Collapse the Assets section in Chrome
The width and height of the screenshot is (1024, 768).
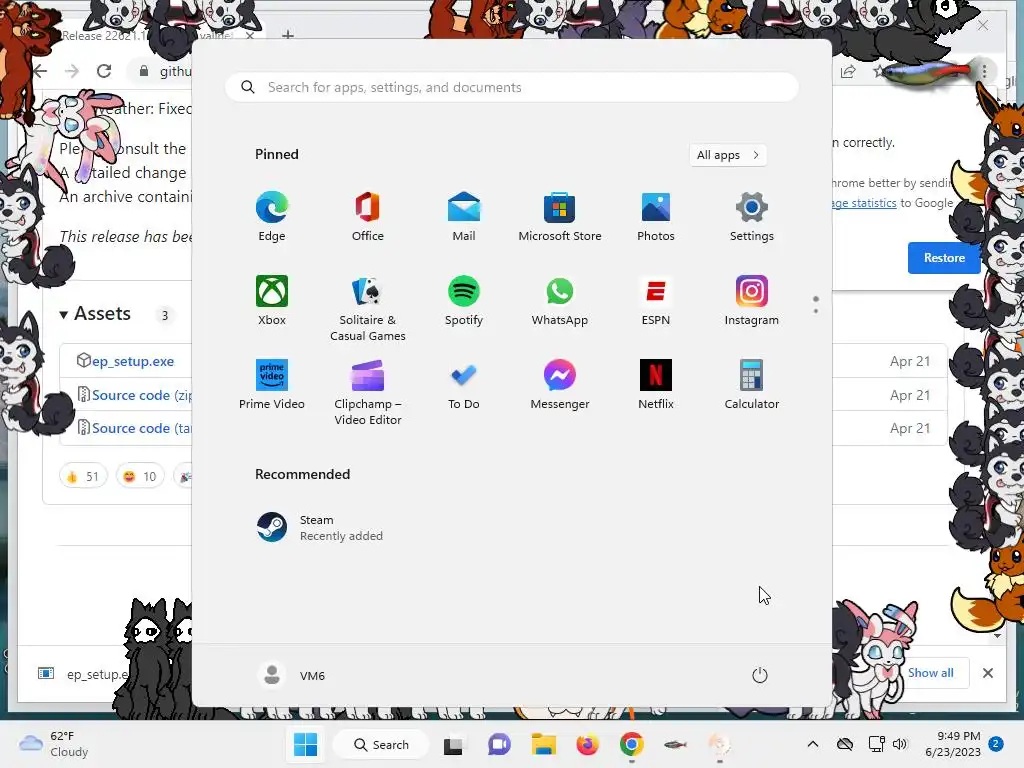coord(63,315)
